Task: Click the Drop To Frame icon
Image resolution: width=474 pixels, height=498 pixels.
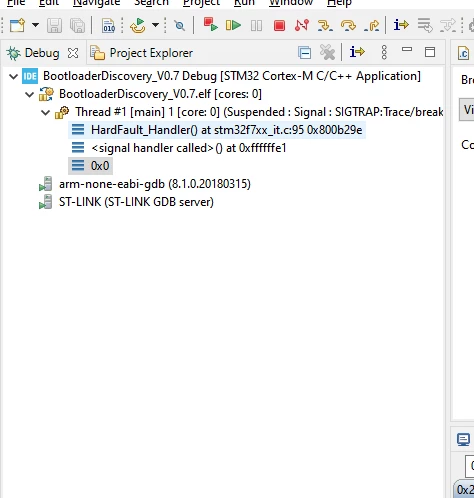Action: [x=425, y=25]
